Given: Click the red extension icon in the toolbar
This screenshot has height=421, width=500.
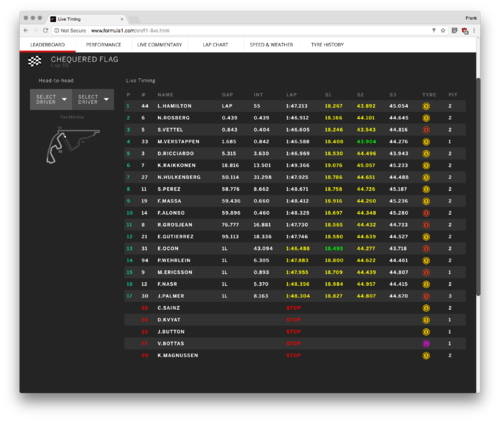Looking at the screenshot, I should point(465,31).
